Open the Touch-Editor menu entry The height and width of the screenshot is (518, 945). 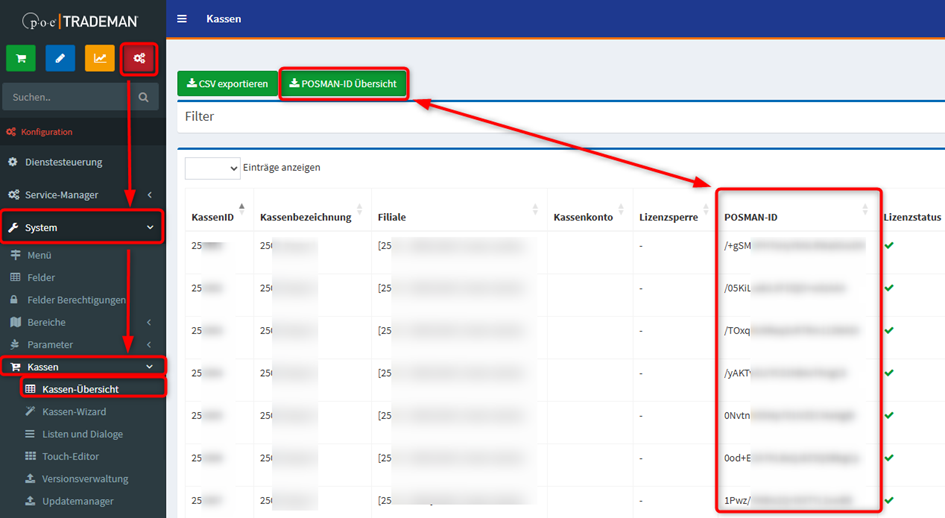click(x=70, y=456)
